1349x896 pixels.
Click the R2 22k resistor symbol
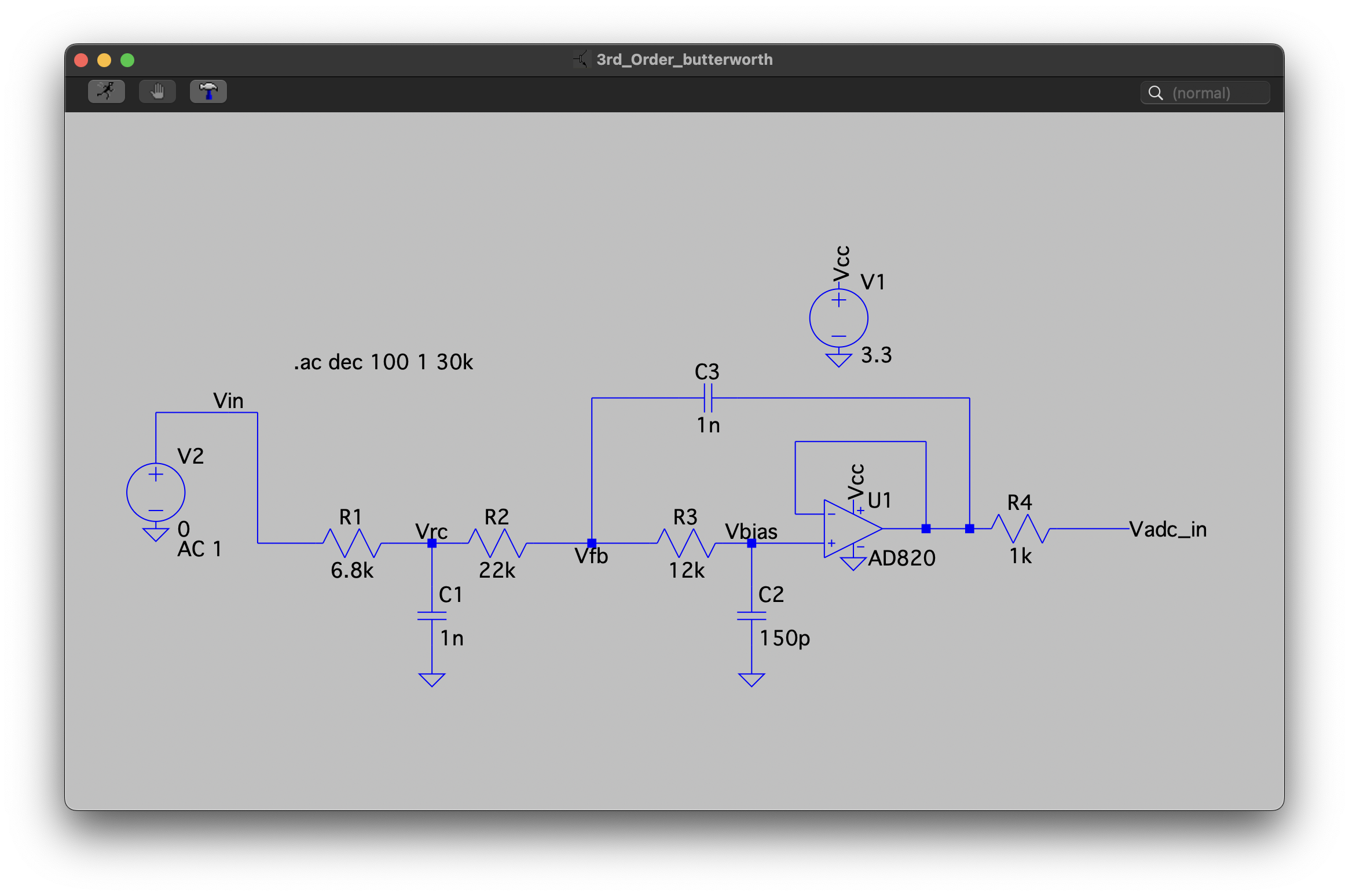tap(497, 543)
